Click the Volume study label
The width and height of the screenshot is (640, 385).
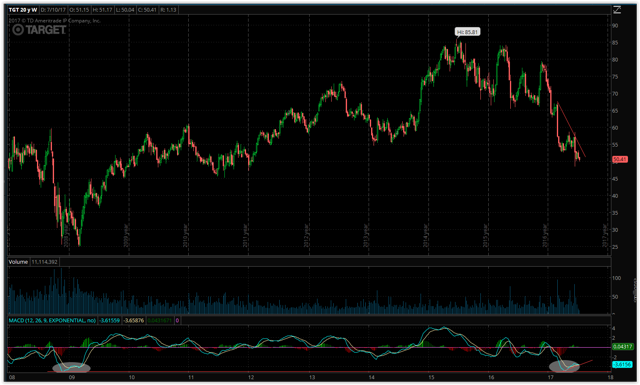18,262
